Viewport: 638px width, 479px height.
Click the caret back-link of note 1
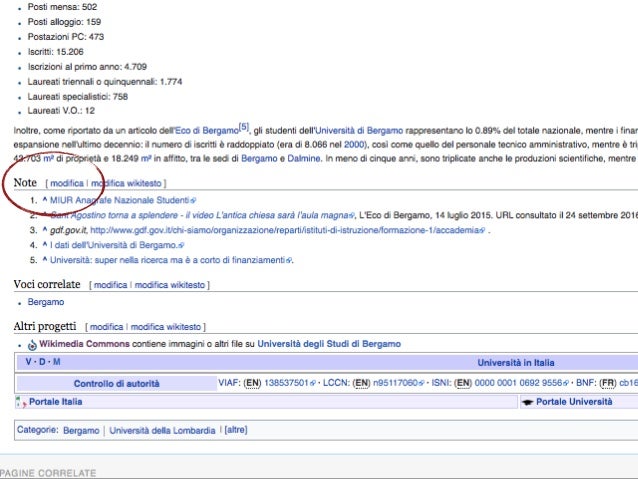click(45, 199)
